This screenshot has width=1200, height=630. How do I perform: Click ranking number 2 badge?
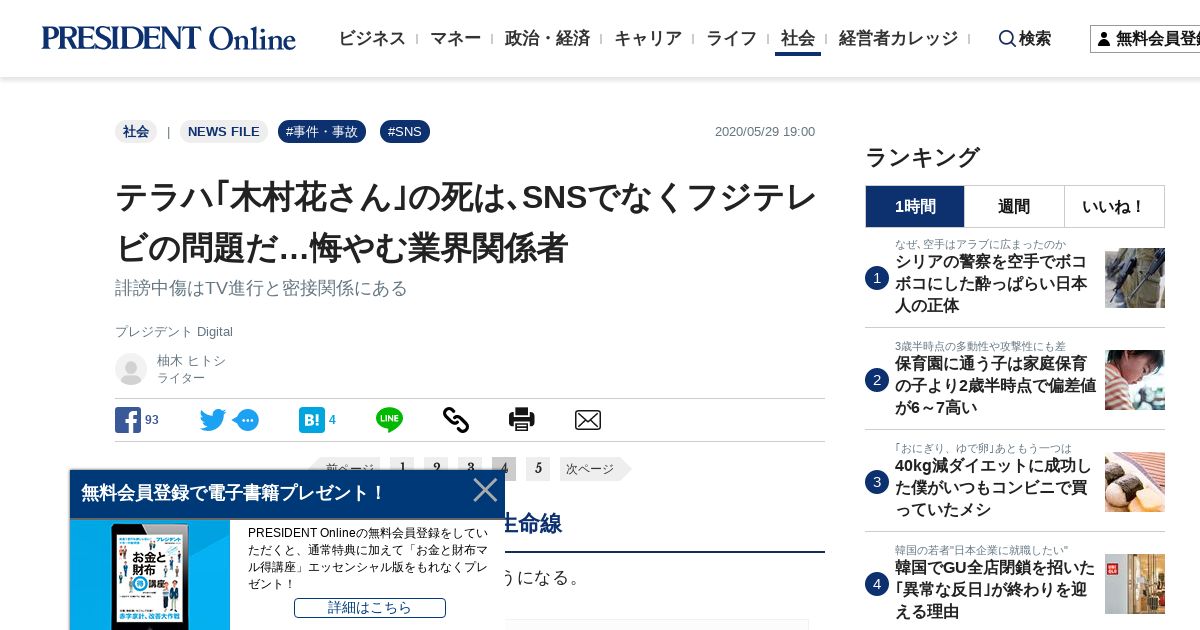click(877, 380)
